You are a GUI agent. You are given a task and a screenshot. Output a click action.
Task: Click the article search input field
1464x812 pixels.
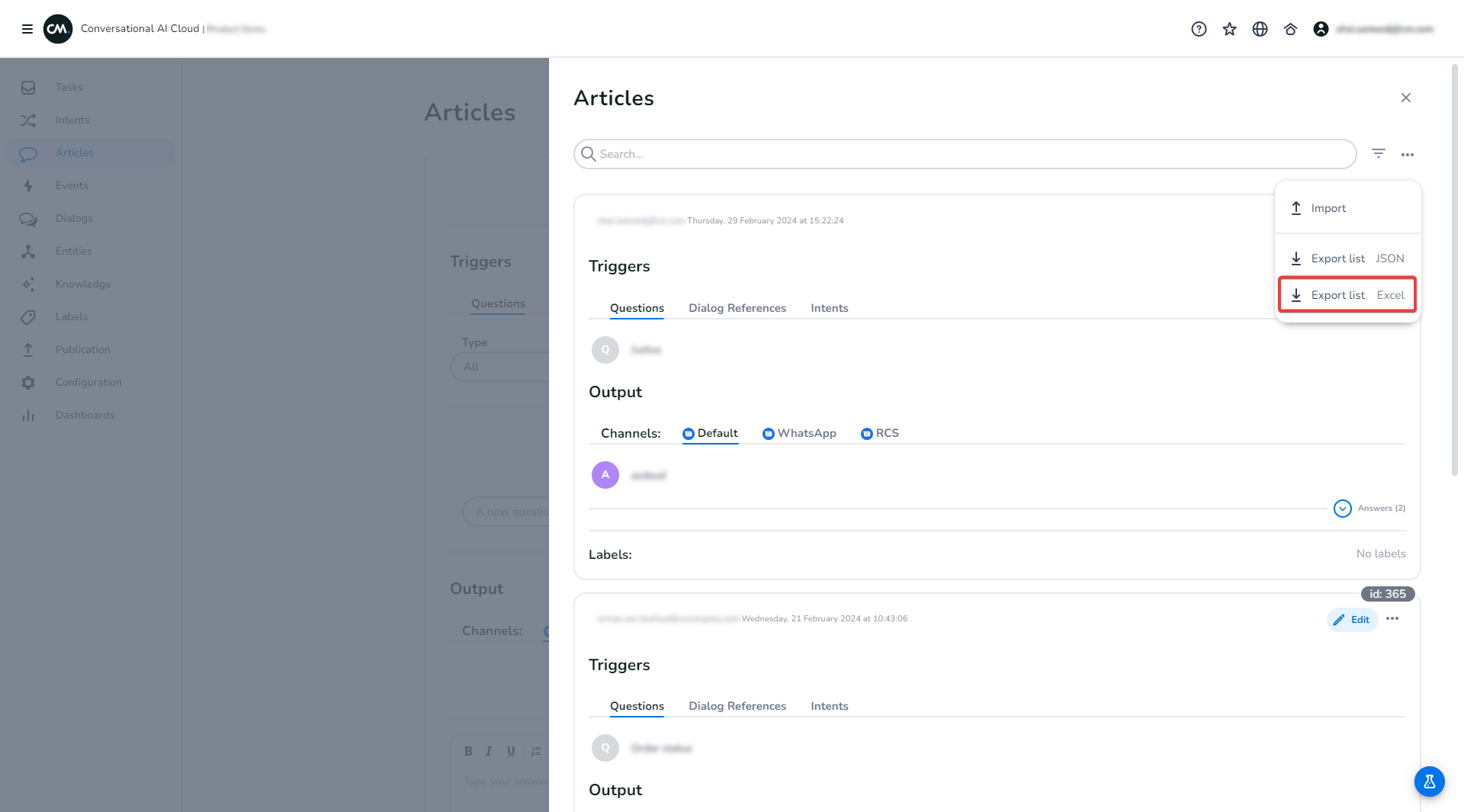tap(965, 154)
